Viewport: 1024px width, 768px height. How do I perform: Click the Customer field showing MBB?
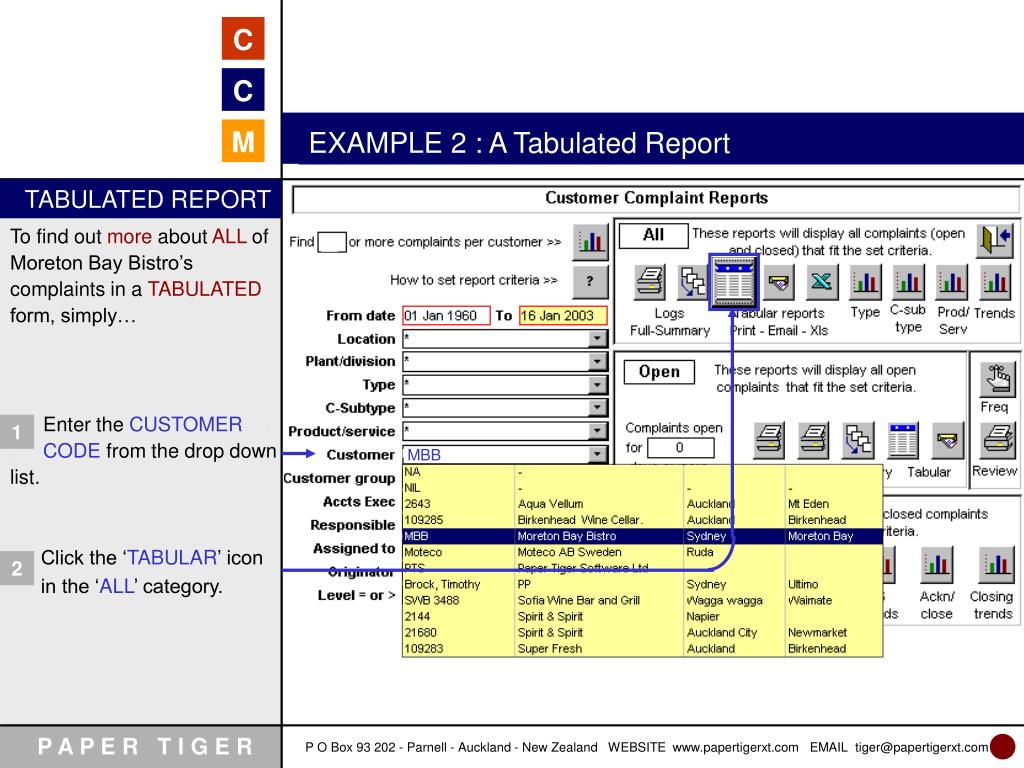495,455
